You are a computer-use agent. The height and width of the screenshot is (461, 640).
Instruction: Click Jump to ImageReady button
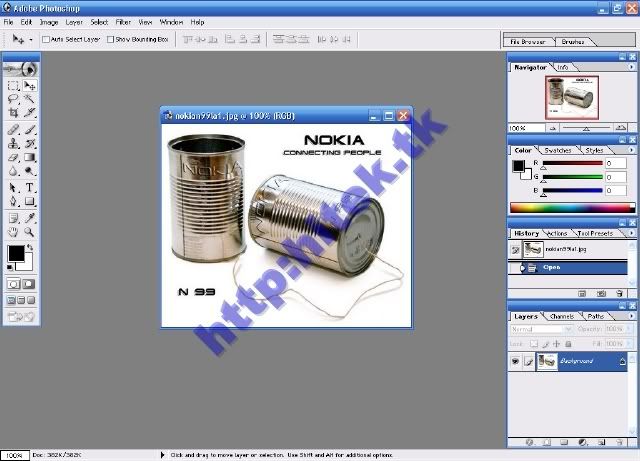point(21,316)
